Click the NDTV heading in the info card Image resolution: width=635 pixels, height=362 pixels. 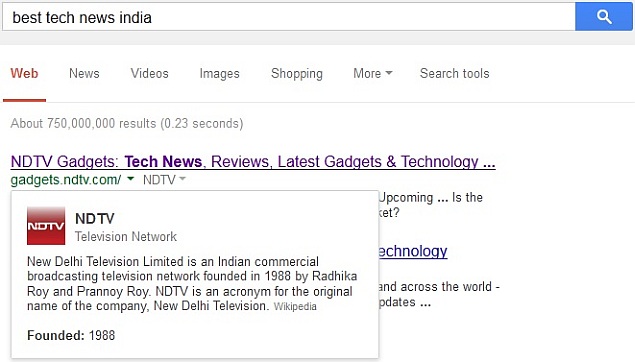click(95, 219)
